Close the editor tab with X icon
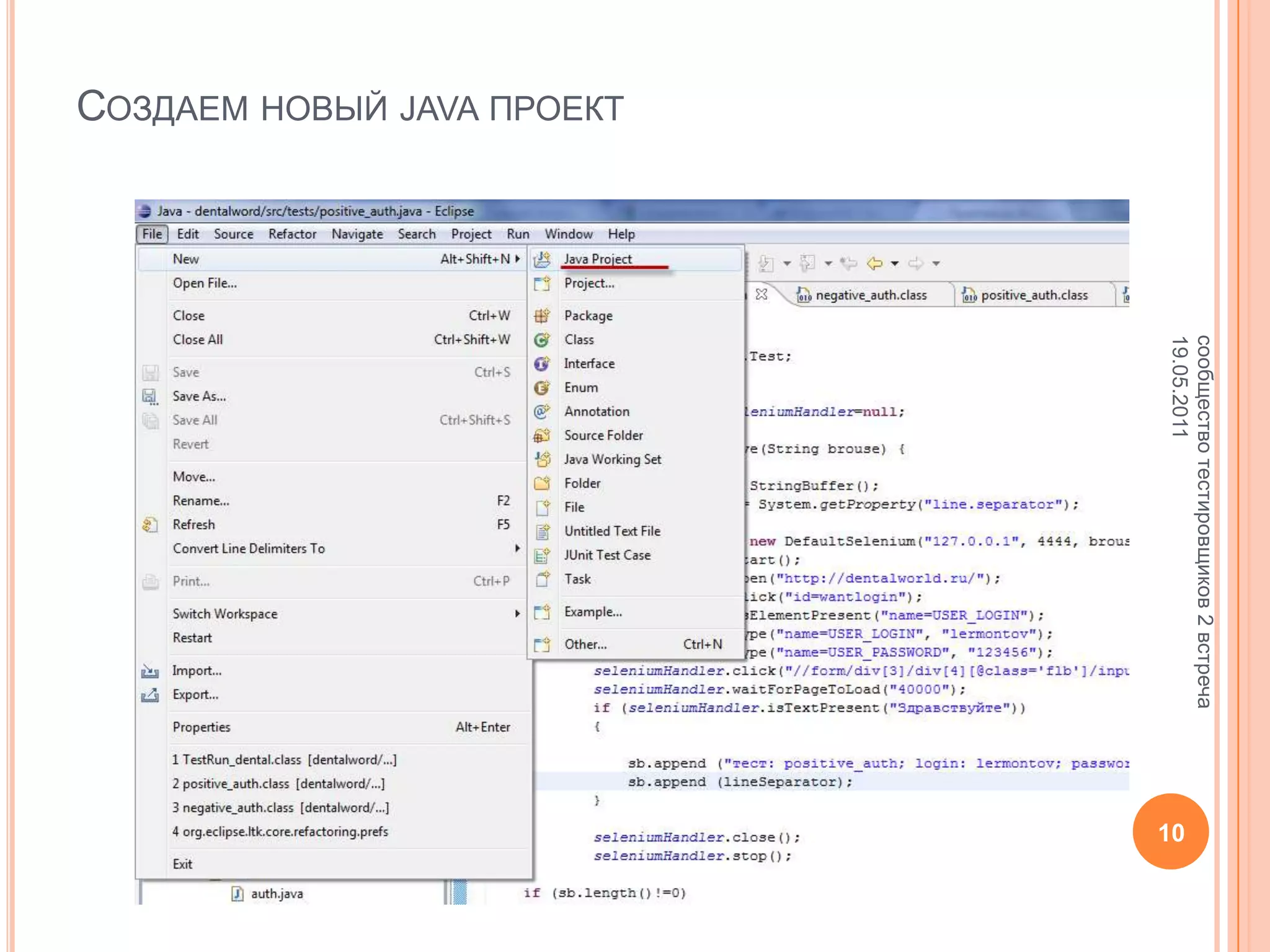This screenshot has height=952, width=1270. (x=762, y=294)
